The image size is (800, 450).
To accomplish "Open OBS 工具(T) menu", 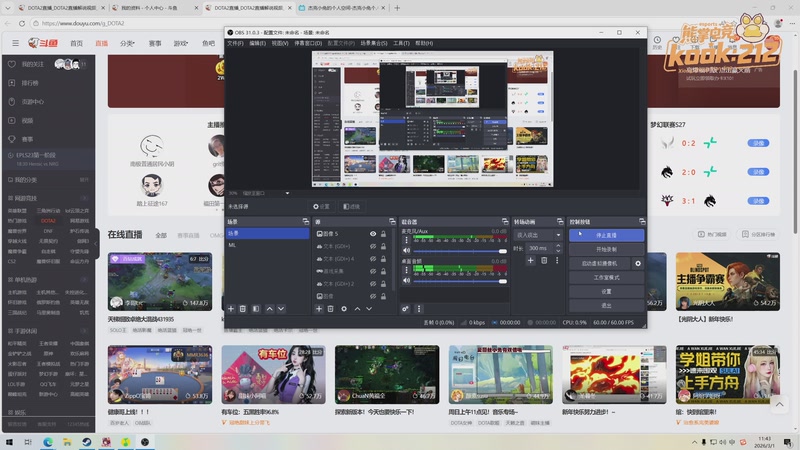I will pyautogui.click(x=401, y=43).
